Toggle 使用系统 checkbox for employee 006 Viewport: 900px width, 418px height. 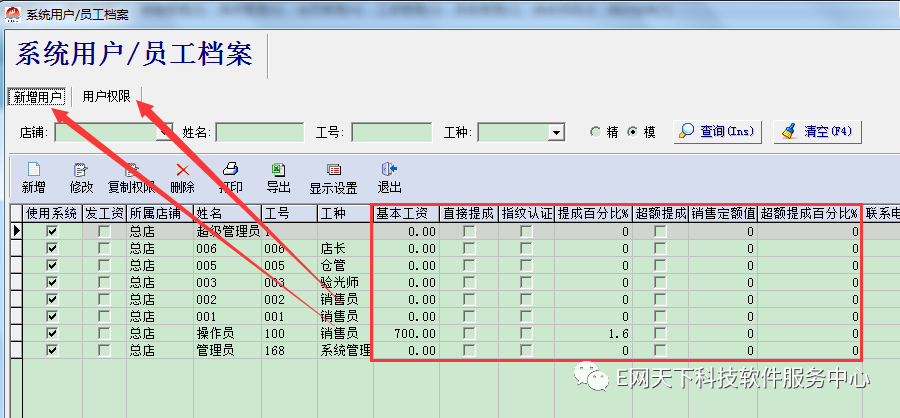tap(53, 249)
